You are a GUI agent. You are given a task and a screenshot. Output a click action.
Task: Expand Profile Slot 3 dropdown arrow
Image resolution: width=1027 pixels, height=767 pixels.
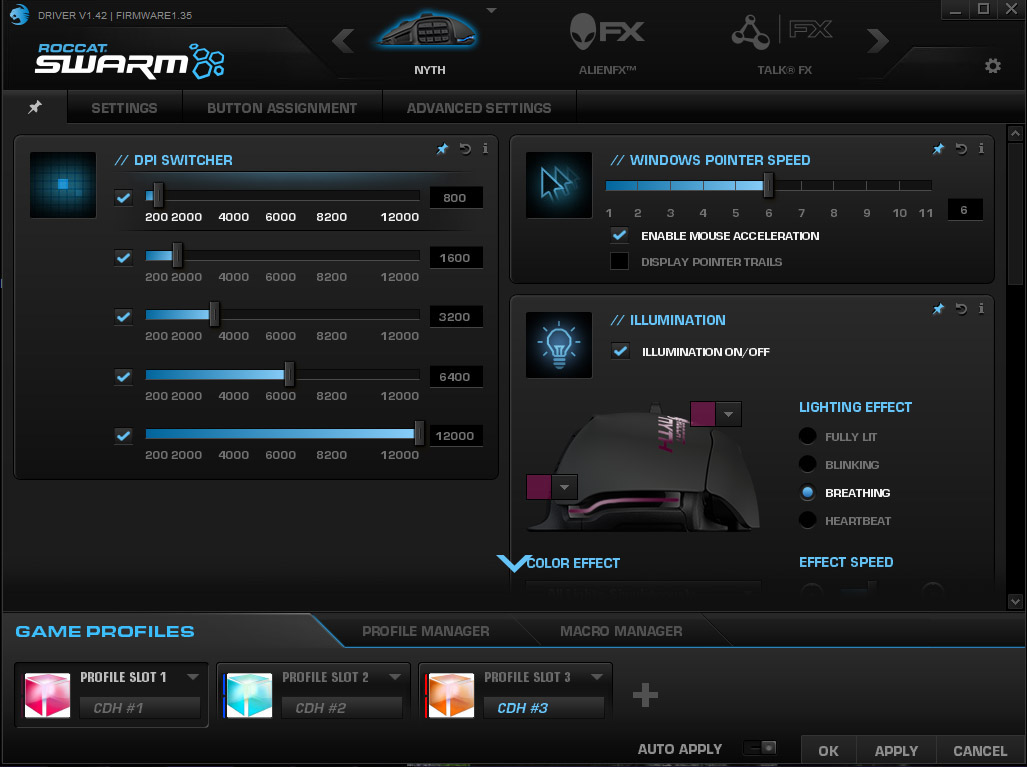597,677
